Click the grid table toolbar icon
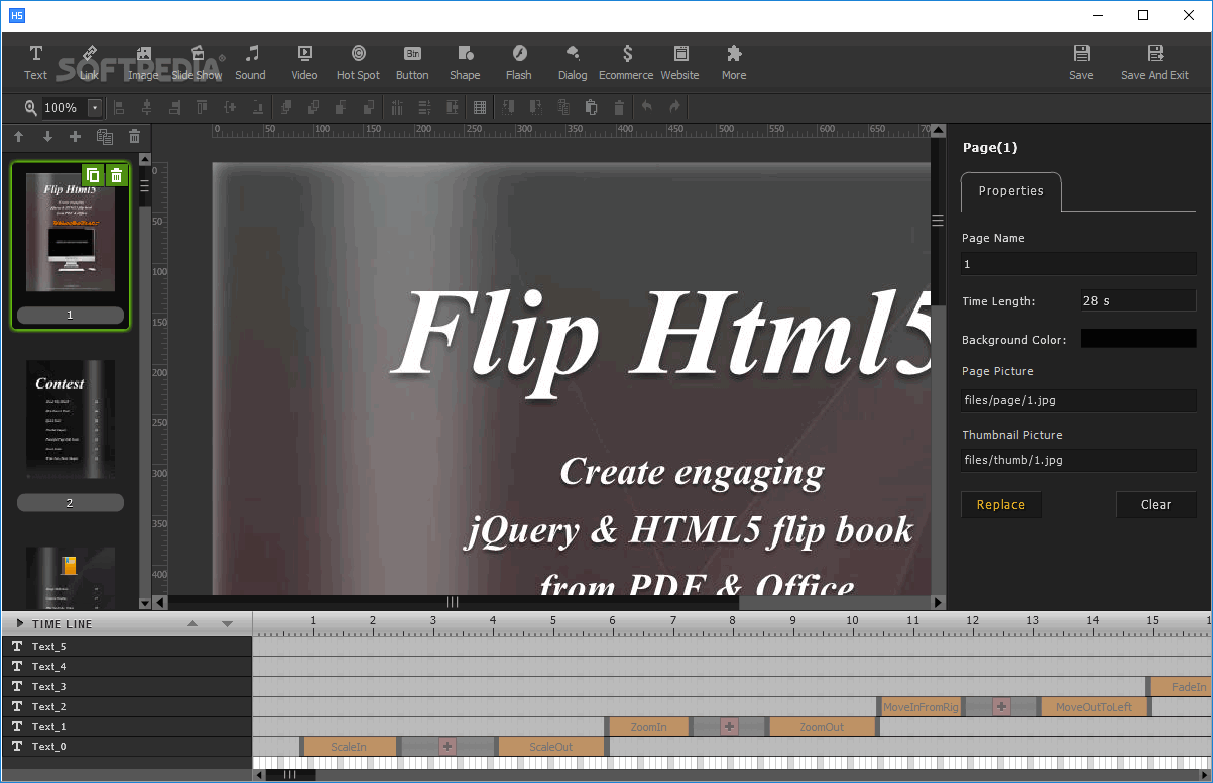This screenshot has width=1213, height=783. (x=480, y=107)
